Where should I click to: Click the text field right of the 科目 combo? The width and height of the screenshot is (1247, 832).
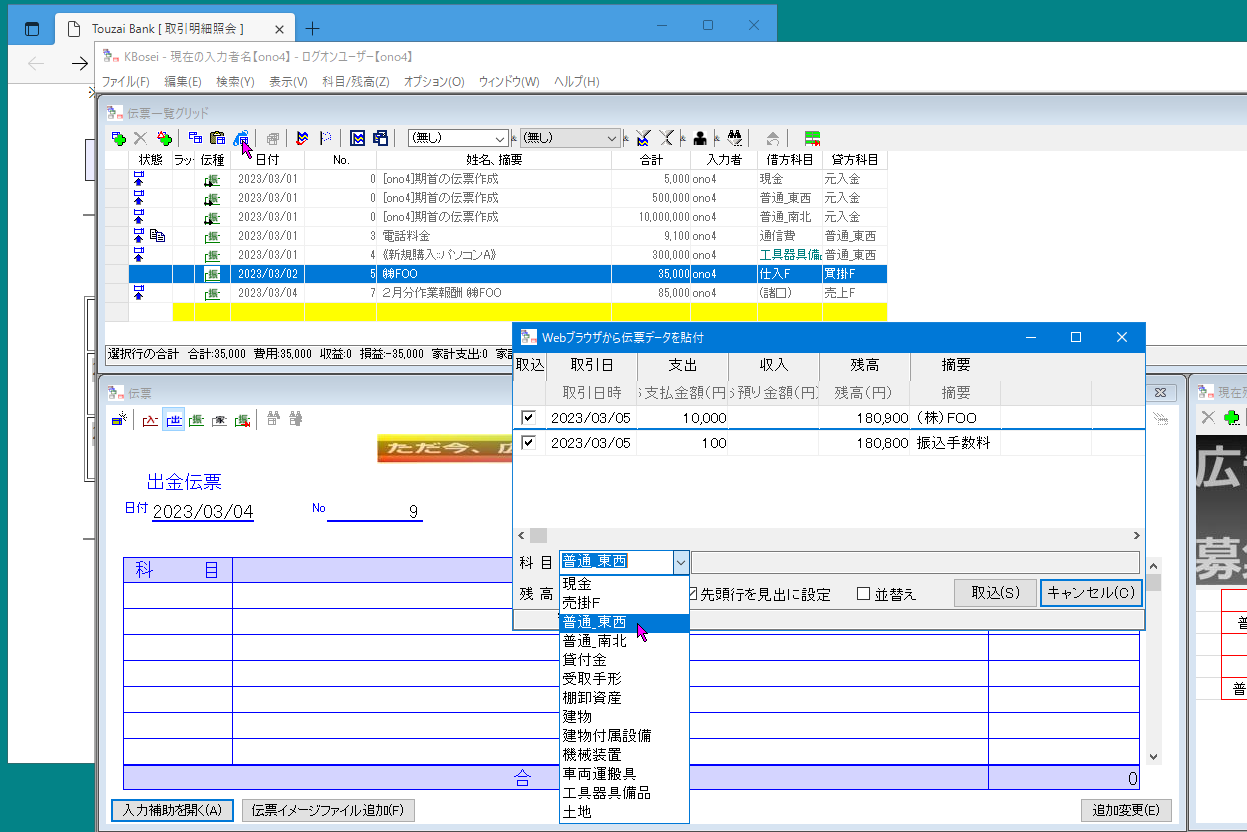pyautogui.click(x=915, y=562)
